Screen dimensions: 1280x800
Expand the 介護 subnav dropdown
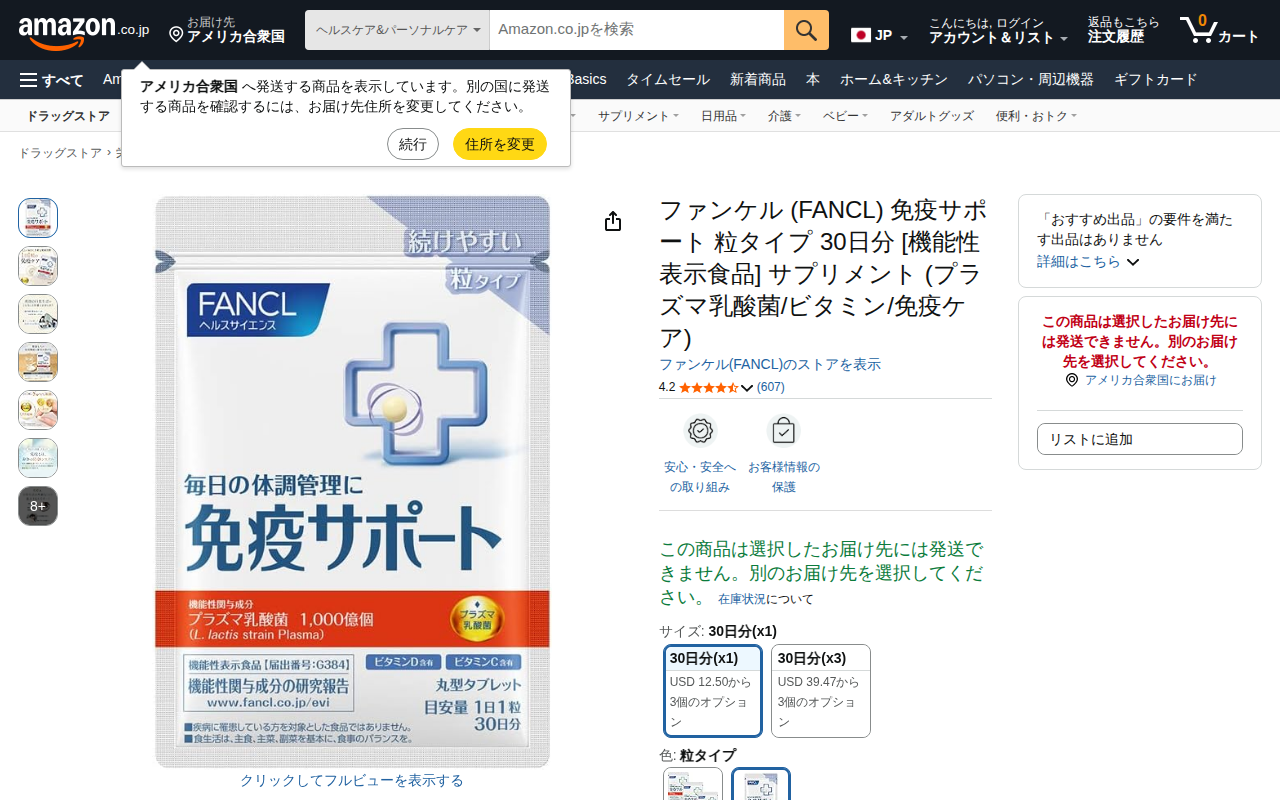785,116
